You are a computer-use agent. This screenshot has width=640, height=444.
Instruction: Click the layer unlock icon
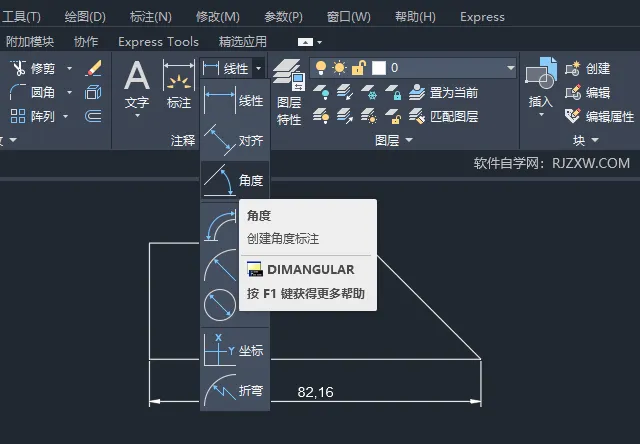(393, 116)
